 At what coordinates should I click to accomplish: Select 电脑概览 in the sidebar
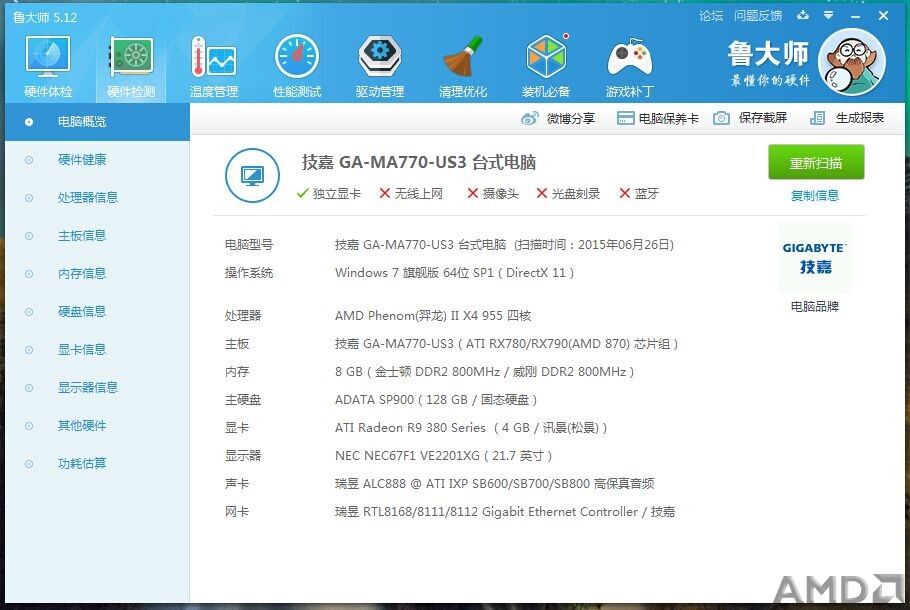(98, 122)
